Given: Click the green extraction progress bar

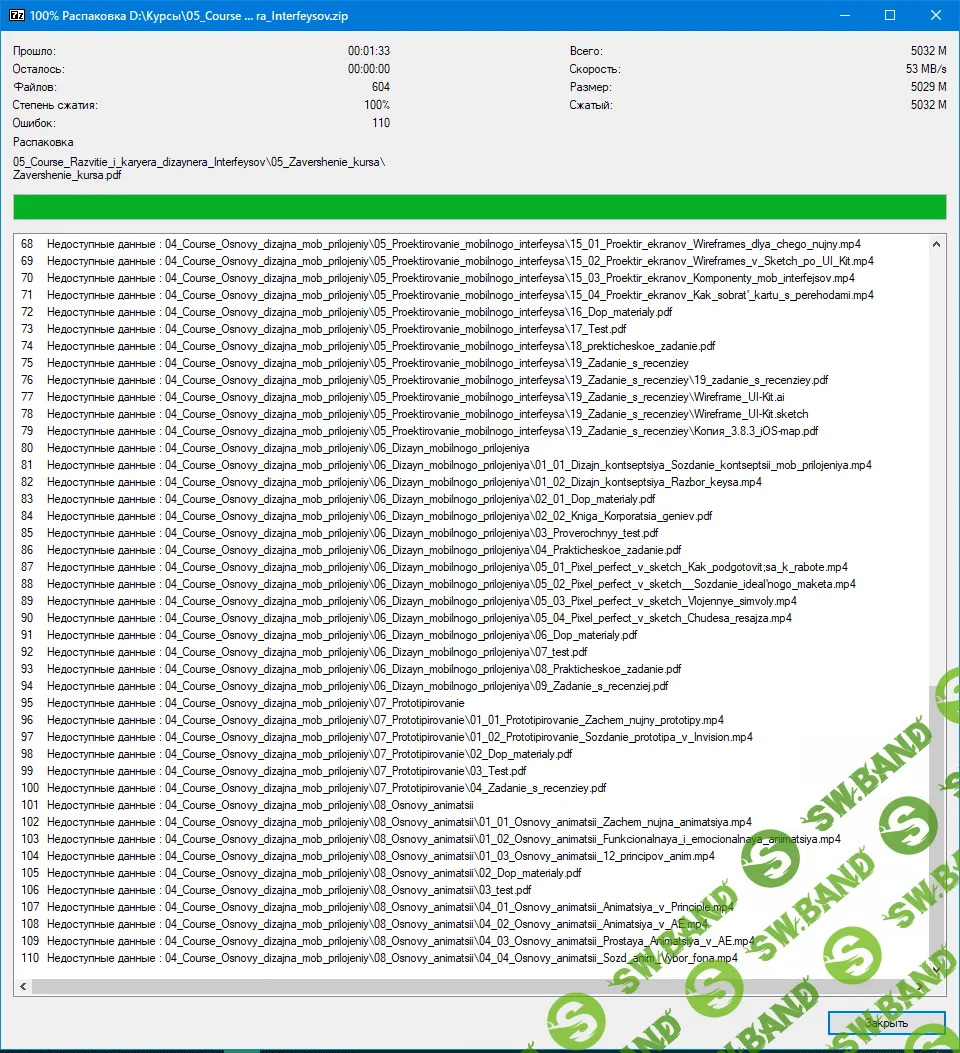Looking at the screenshot, I should coord(479,207).
